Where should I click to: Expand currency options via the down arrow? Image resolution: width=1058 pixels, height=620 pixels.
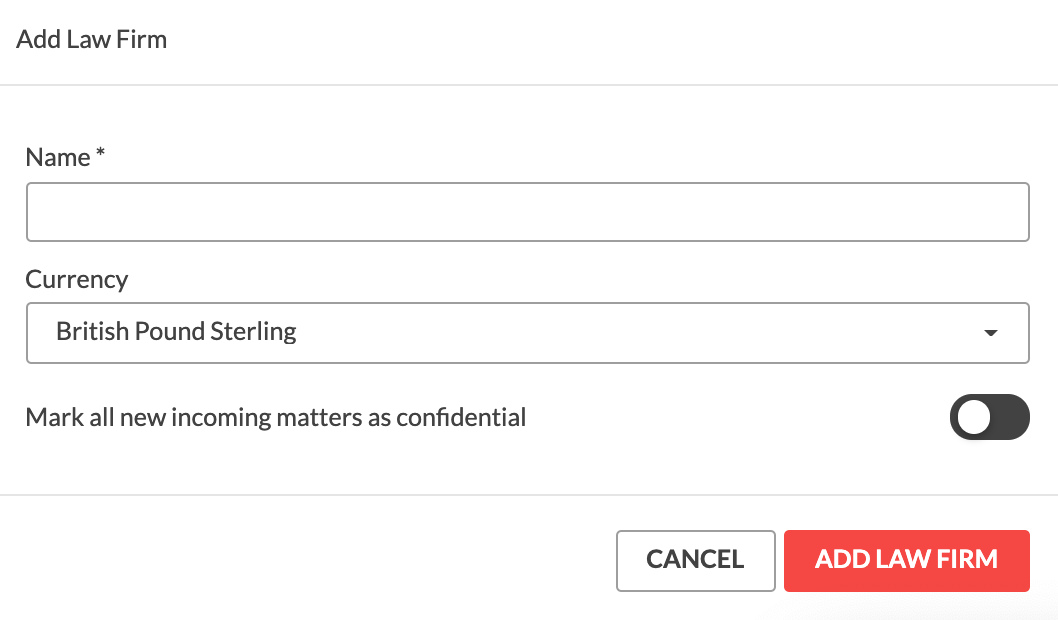[x=991, y=333]
